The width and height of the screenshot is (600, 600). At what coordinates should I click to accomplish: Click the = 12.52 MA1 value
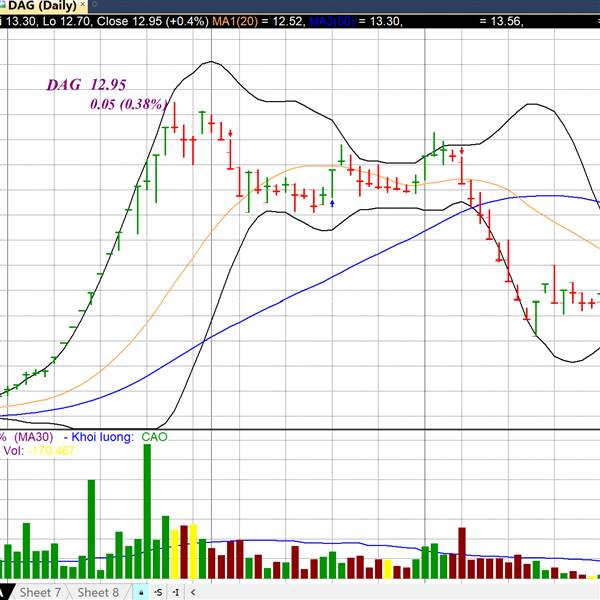[x=284, y=21]
